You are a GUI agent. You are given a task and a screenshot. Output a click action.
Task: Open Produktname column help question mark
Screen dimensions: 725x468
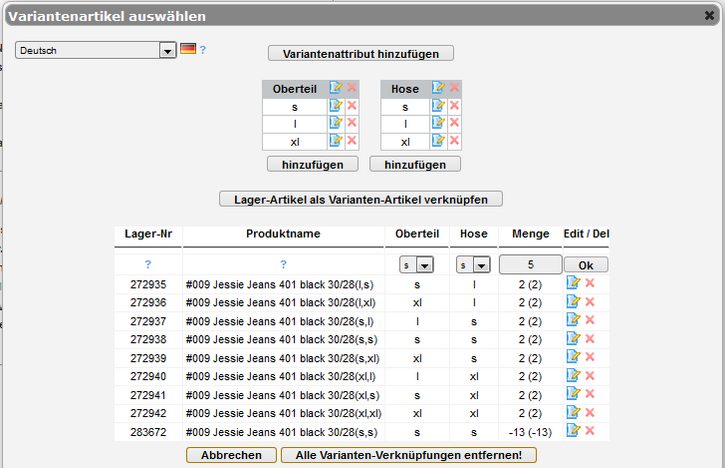point(283,264)
